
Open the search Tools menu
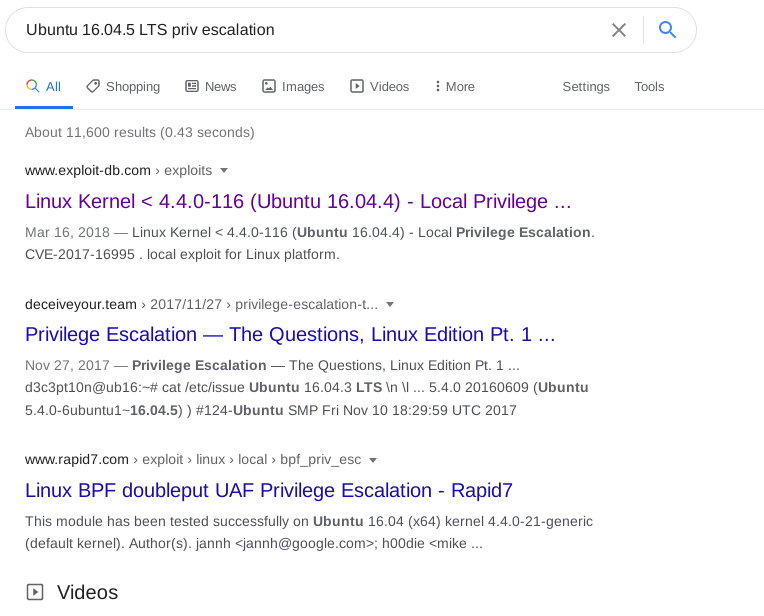tap(649, 87)
